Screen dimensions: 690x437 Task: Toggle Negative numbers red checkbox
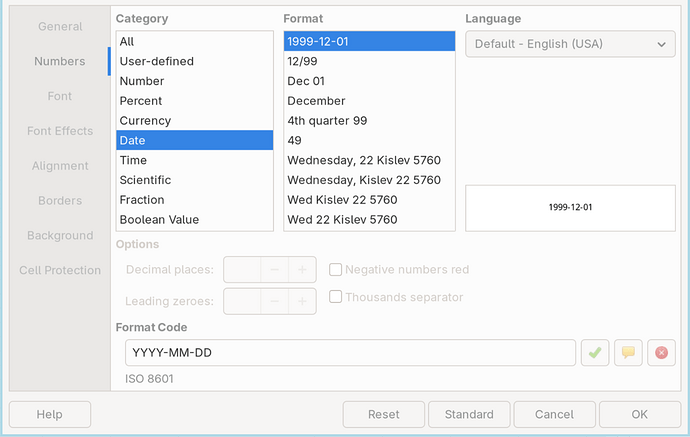pos(336,270)
